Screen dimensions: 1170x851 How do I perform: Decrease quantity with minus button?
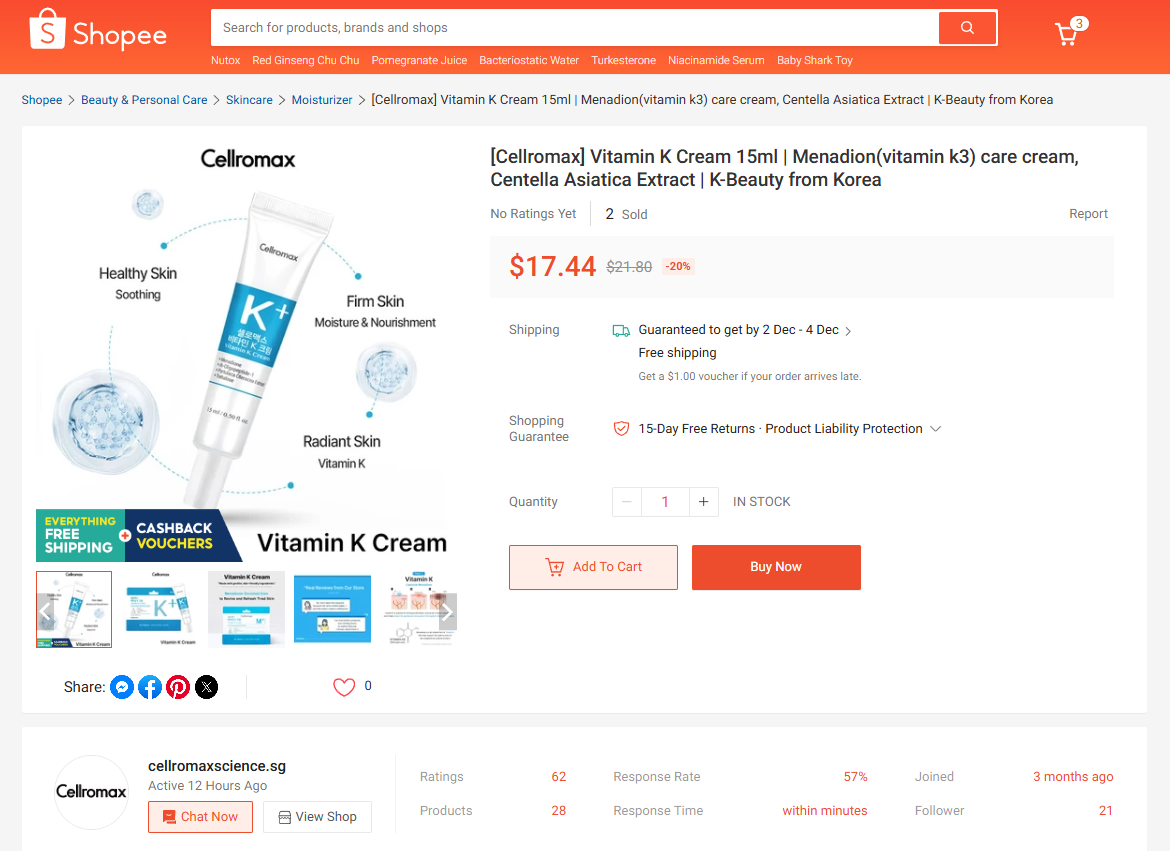tap(627, 502)
